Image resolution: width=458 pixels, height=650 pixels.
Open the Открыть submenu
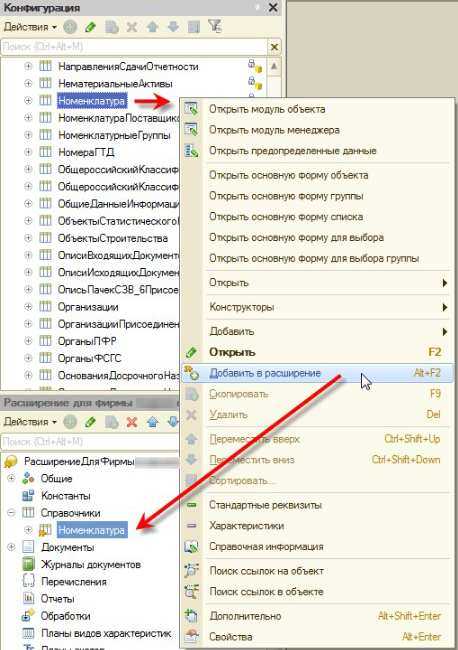(317, 283)
